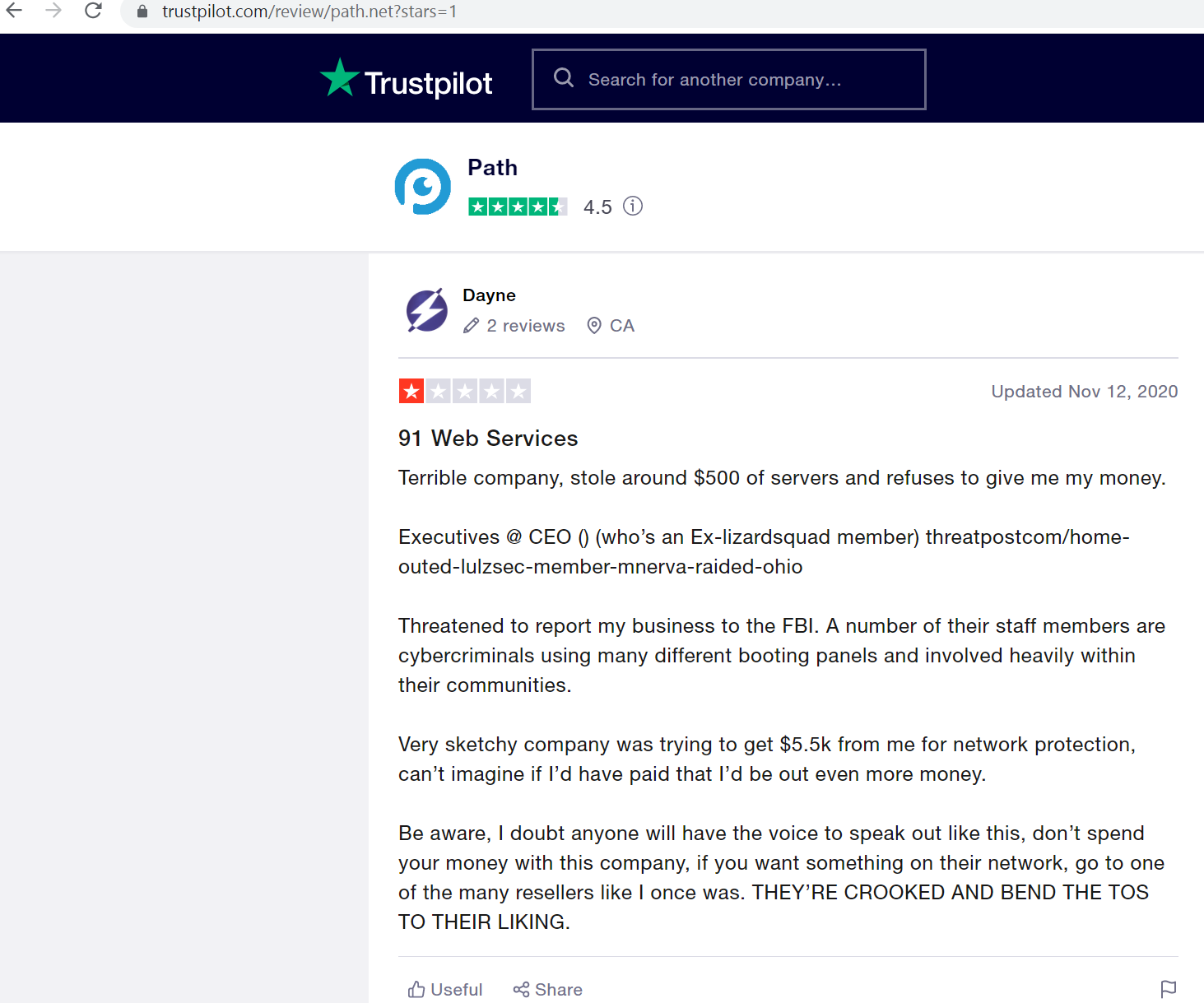Open reviewer Dayne's name link
The height and width of the screenshot is (1003, 1204).
pos(489,295)
